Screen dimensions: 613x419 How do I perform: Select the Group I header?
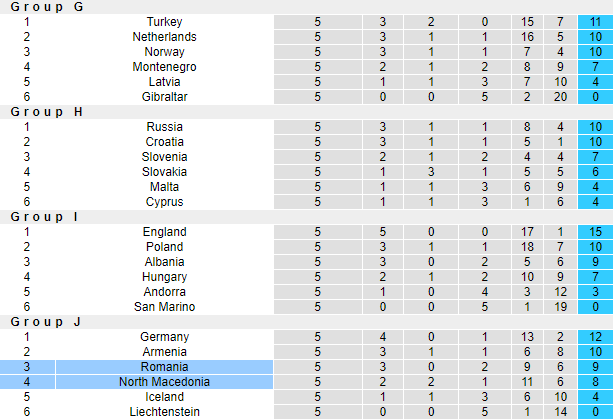pyautogui.click(x=42, y=217)
